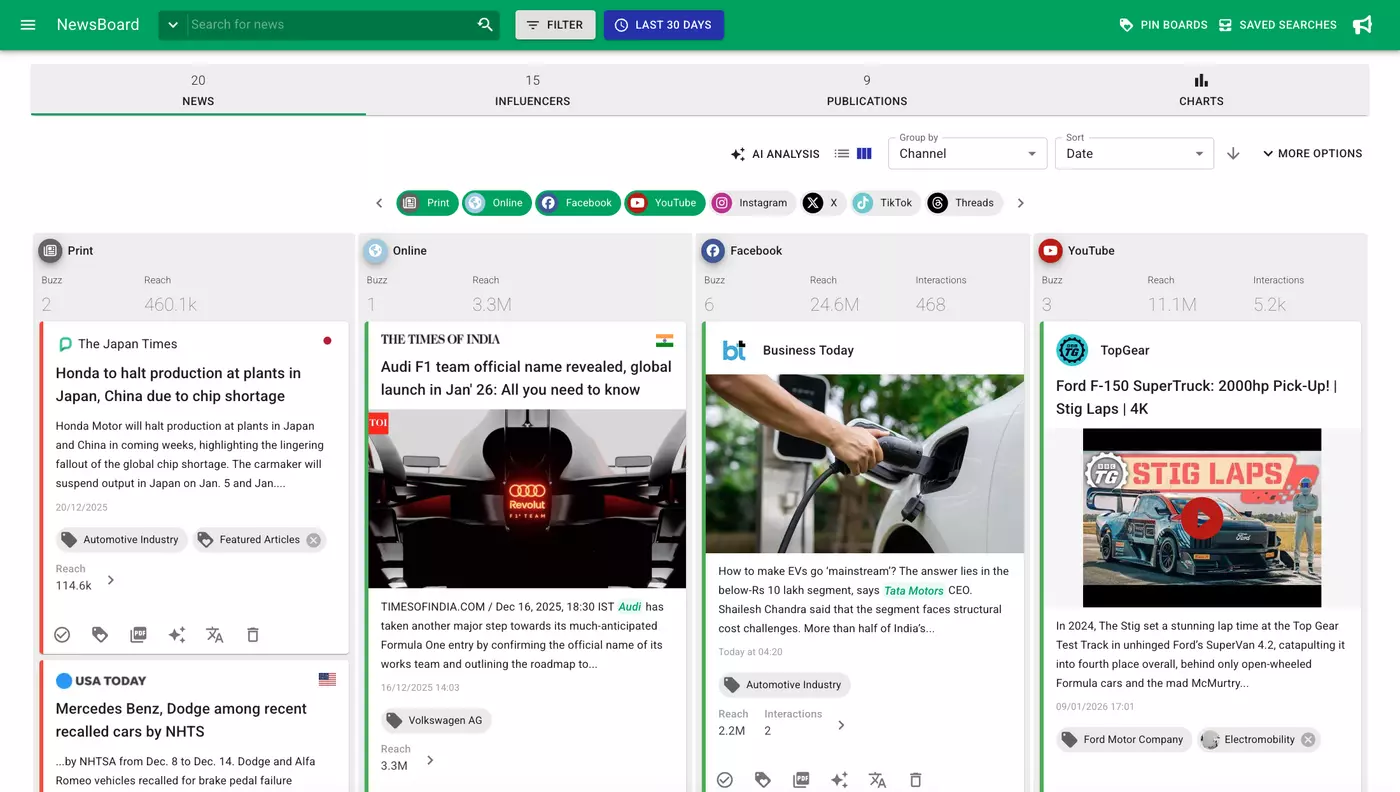The height and width of the screenshot is (792, 1400).
Task: Export Business Today post as PDF
Action: pyautogui.click(x=801, y=780)
